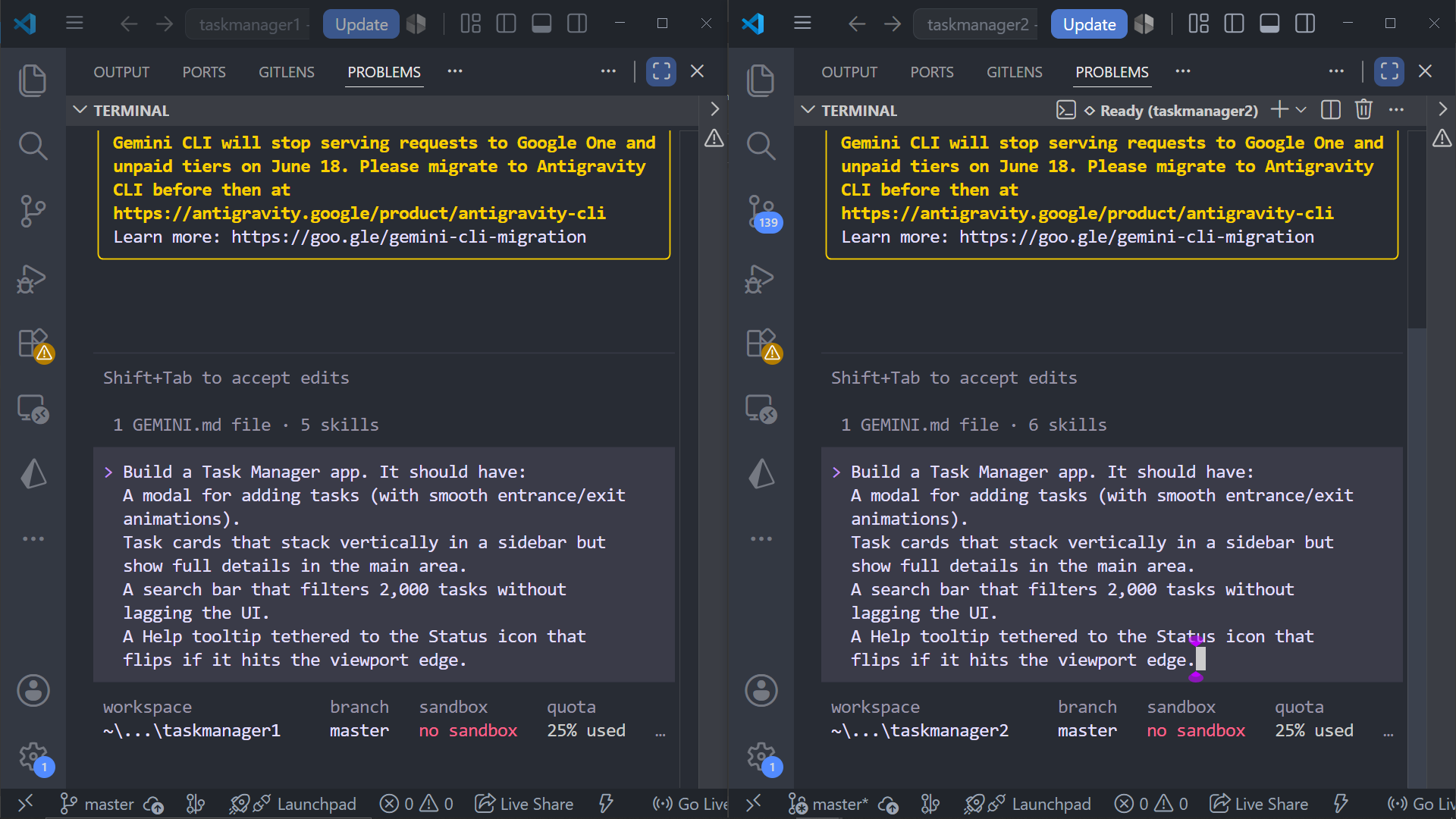This screenshot has height=819, width=1456.
Task: Open Remote Explorer in the taskmanager1 window
Action: click(33, 409)
